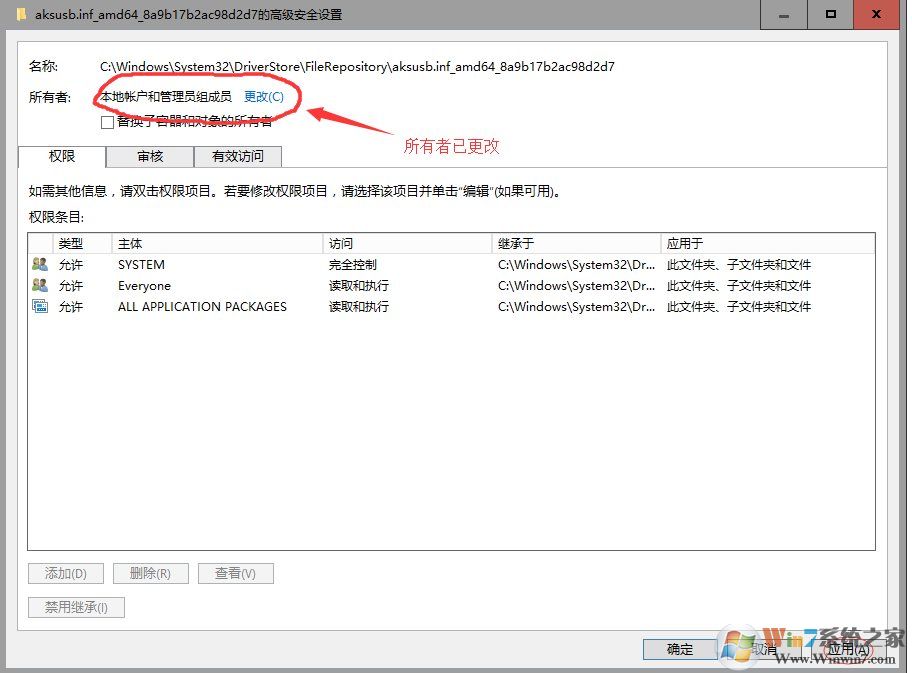
Task: Select the 权限 tab
Action: pos(62,156)
